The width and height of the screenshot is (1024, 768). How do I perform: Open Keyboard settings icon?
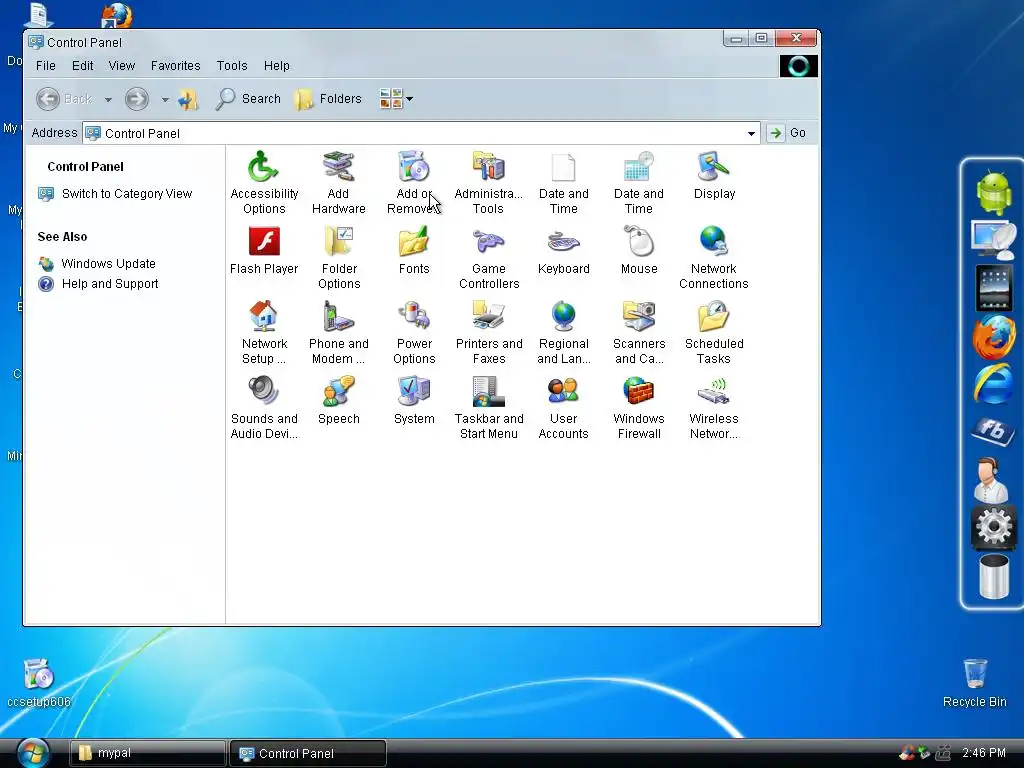pos(564,242)
